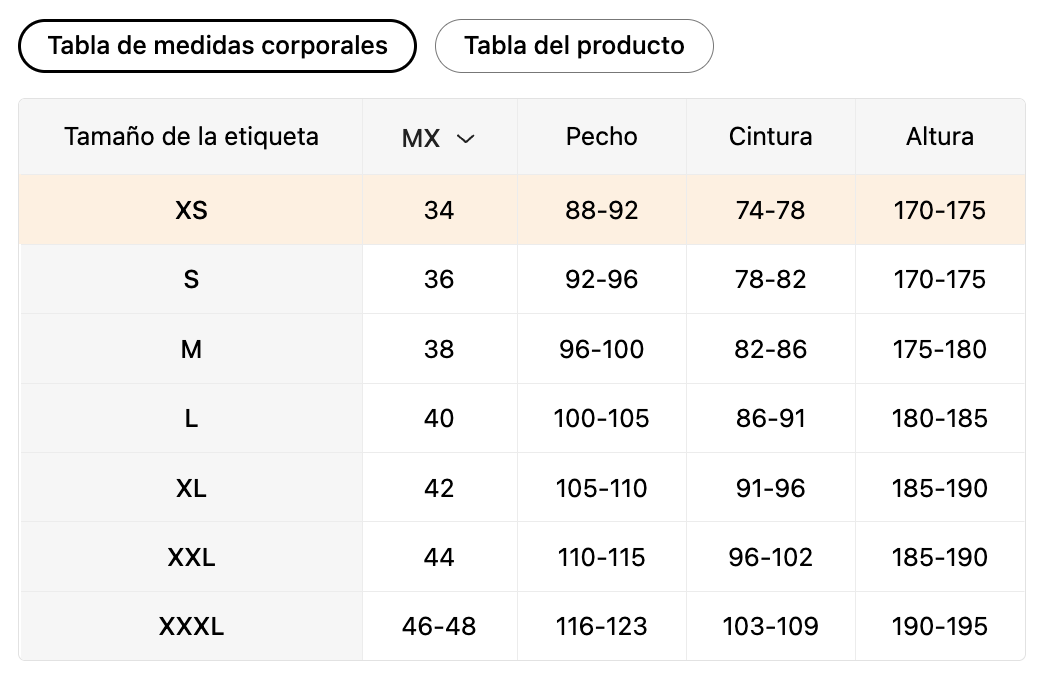Click the 100-105 chest measurement cell

[602, 418]
